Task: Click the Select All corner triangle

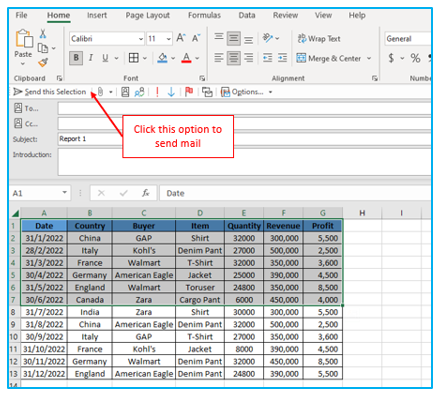Action: point(16,213)
